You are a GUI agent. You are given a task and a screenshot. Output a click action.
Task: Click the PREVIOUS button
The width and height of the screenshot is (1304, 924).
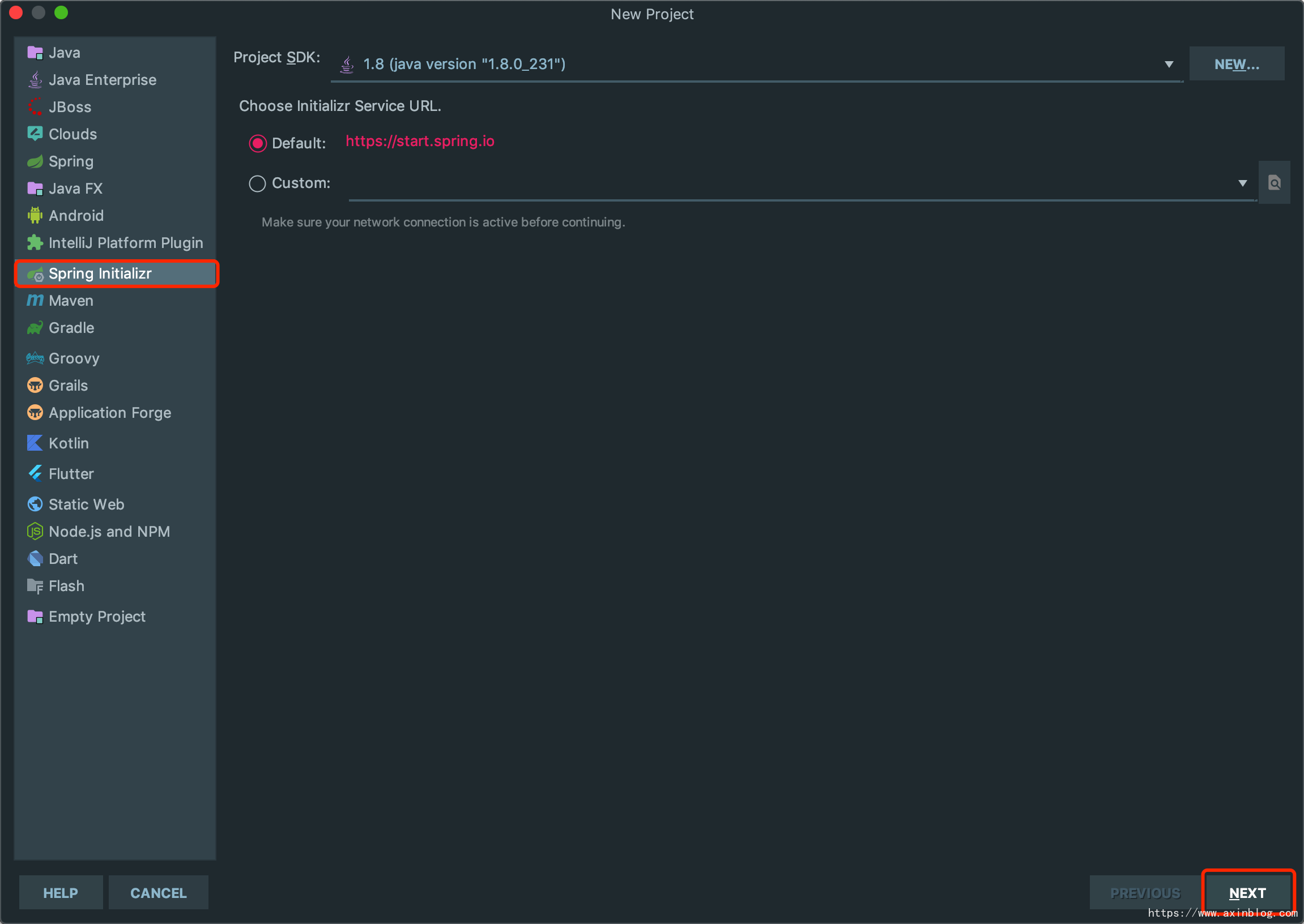(x=1145, y=893)
